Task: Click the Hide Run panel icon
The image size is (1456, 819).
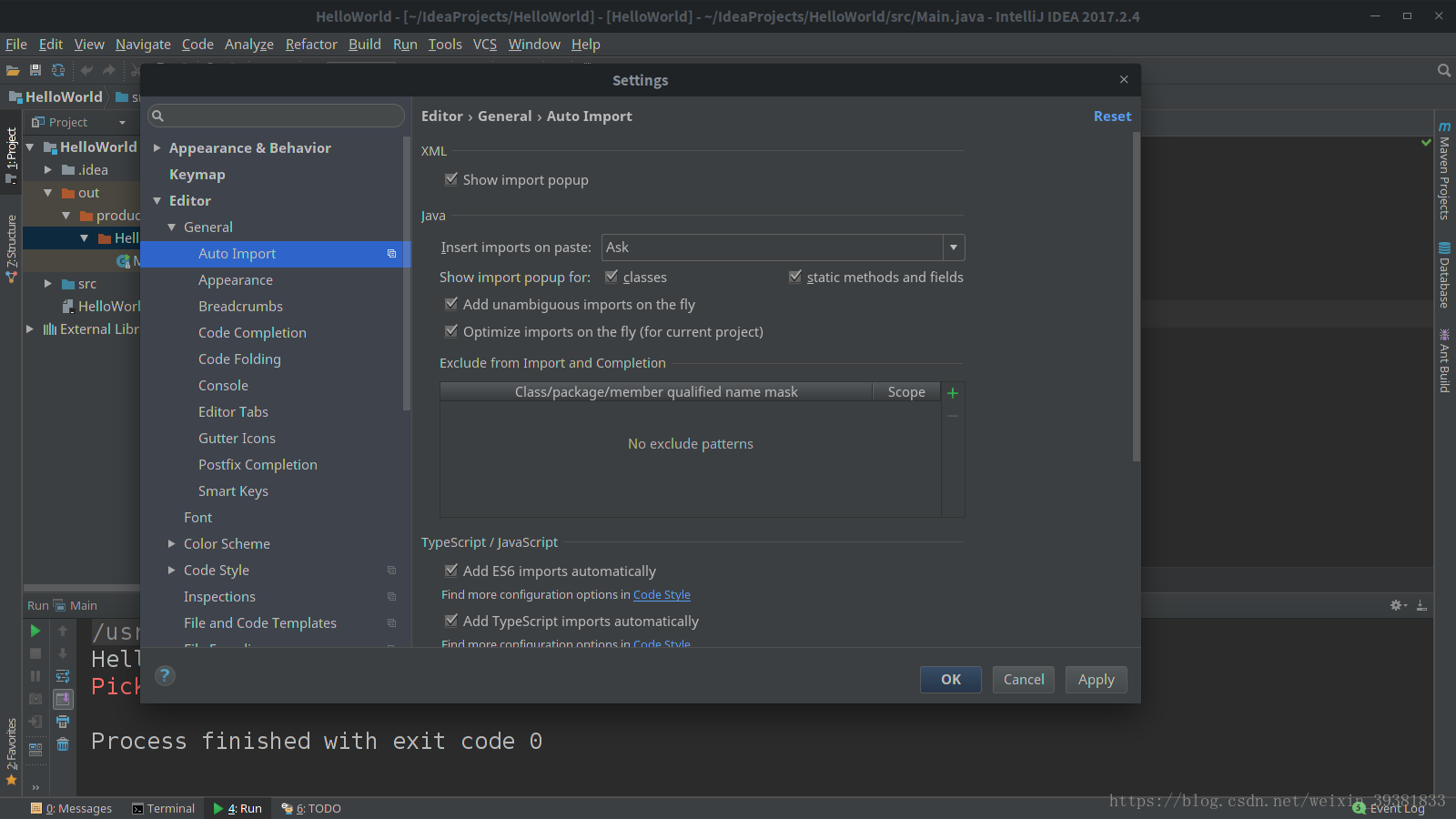Action: pos(1421,605)
